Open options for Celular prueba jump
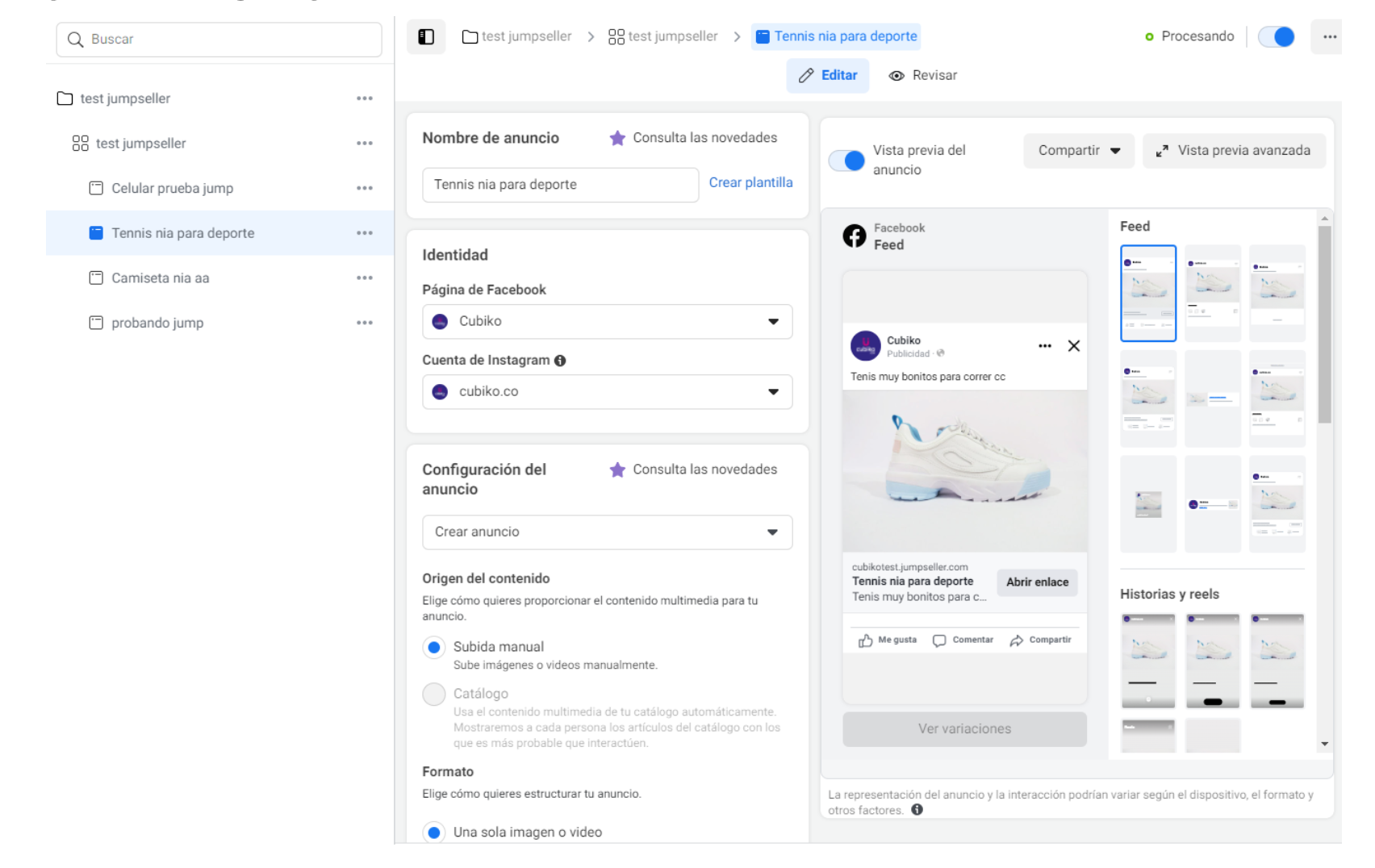1375x868 pixels. pos(365,188)
